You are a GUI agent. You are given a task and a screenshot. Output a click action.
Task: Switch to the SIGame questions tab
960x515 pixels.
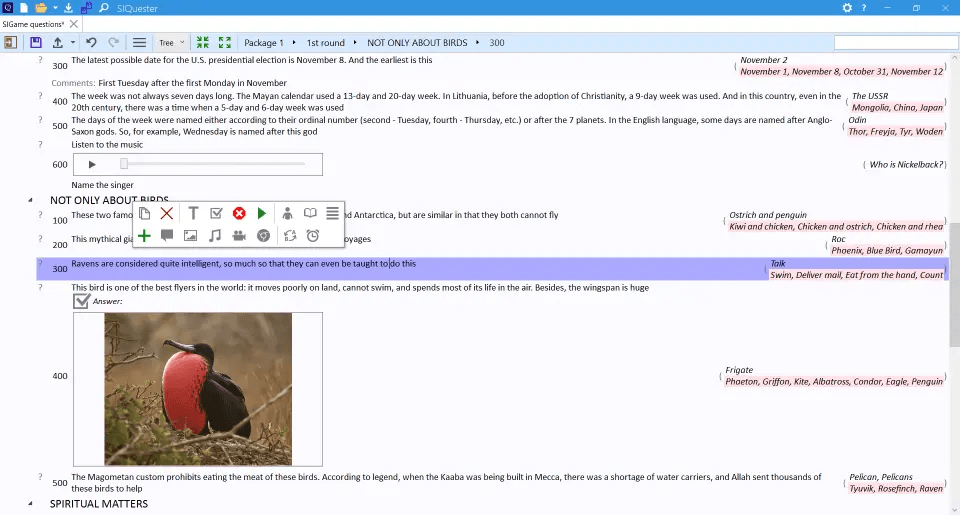coord(33,24)
